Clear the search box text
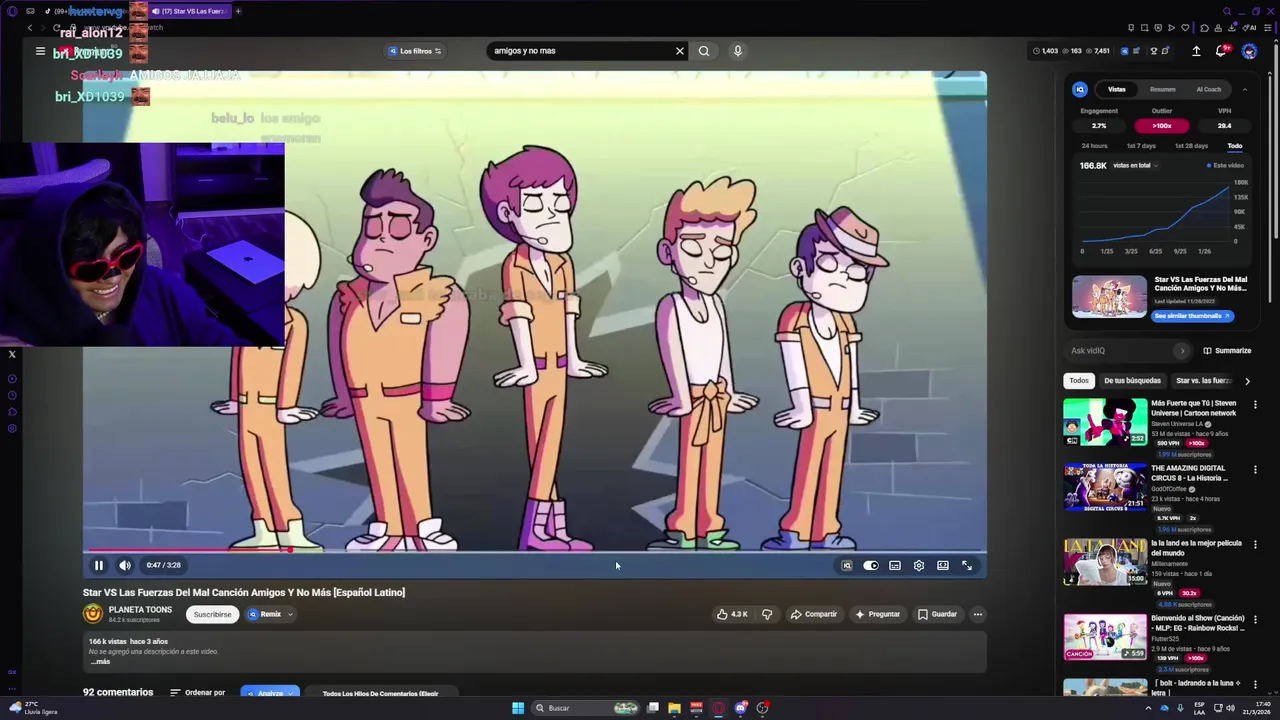The image size is (1280, 720). tap(680, 51)
